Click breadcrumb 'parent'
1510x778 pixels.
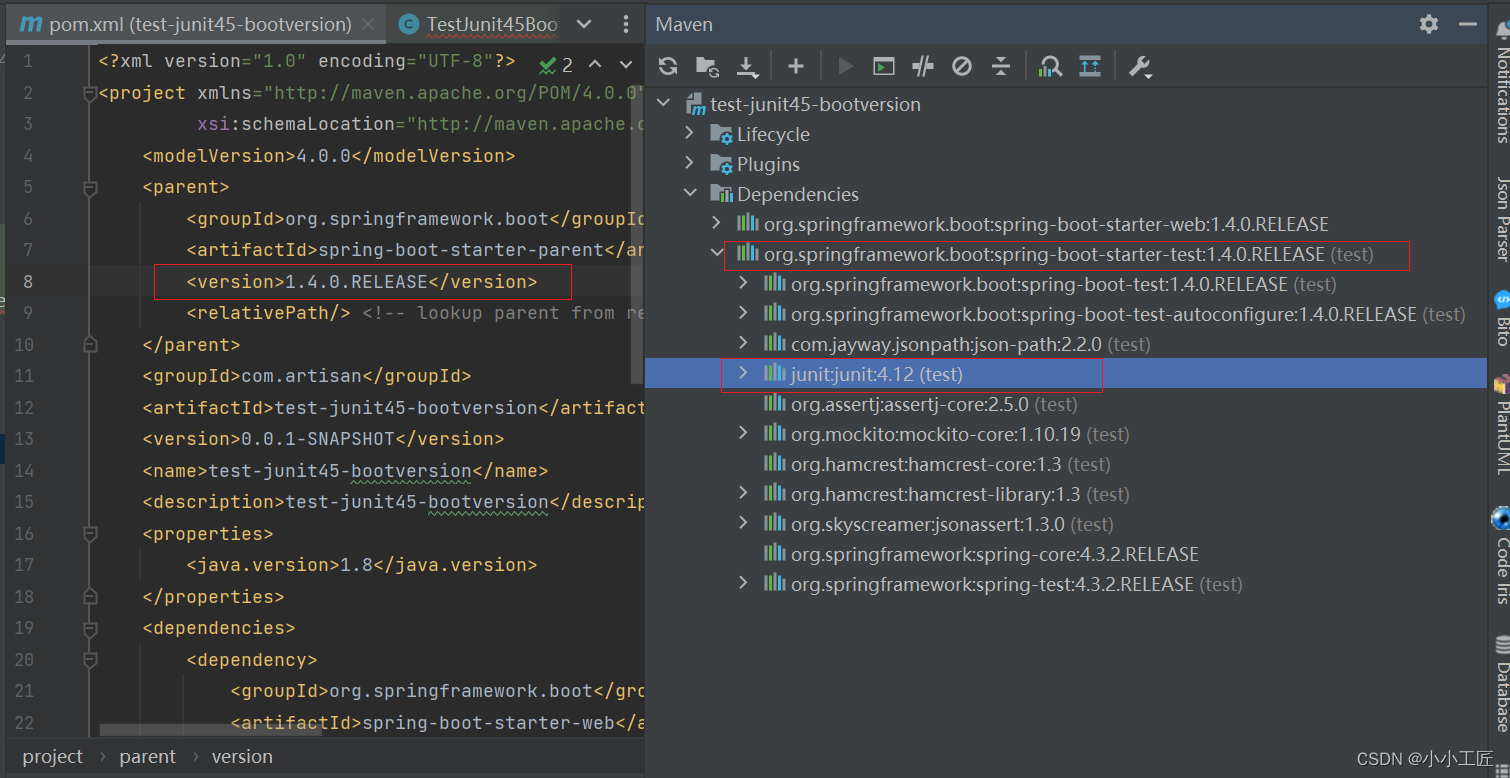147,757
